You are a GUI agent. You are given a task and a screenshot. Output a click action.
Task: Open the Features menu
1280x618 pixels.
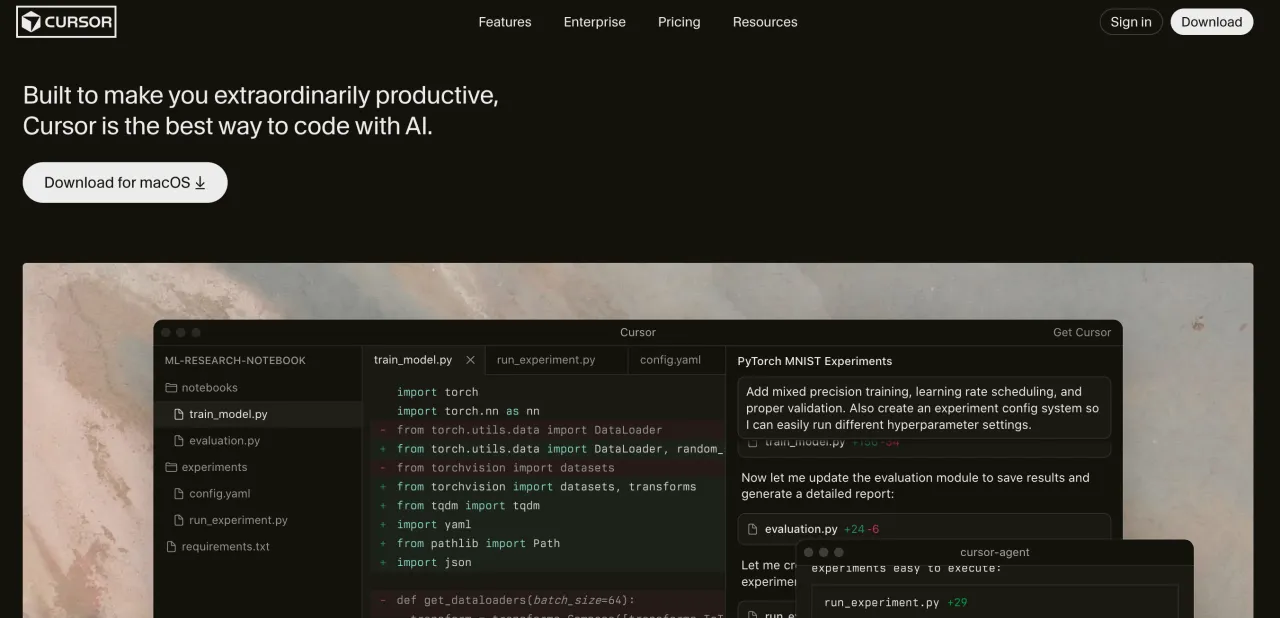pyautogui.click(x=505, y=22)
